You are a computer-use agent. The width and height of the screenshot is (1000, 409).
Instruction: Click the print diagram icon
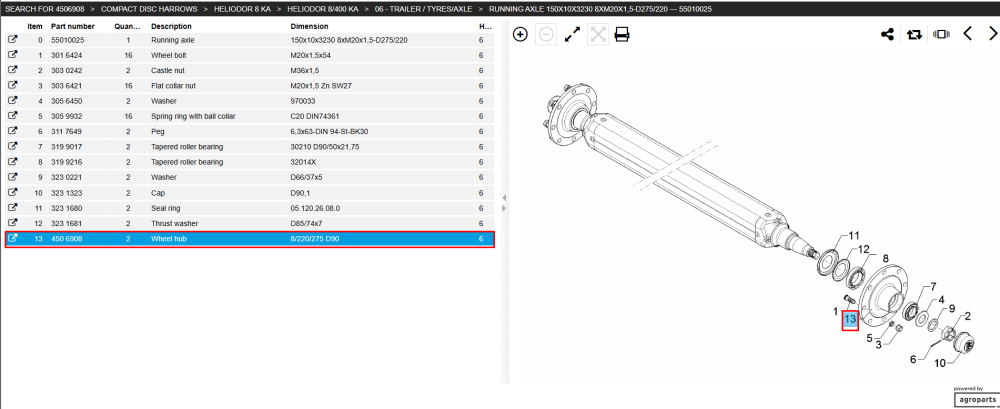pyautogui.click(x=622, y=34)
